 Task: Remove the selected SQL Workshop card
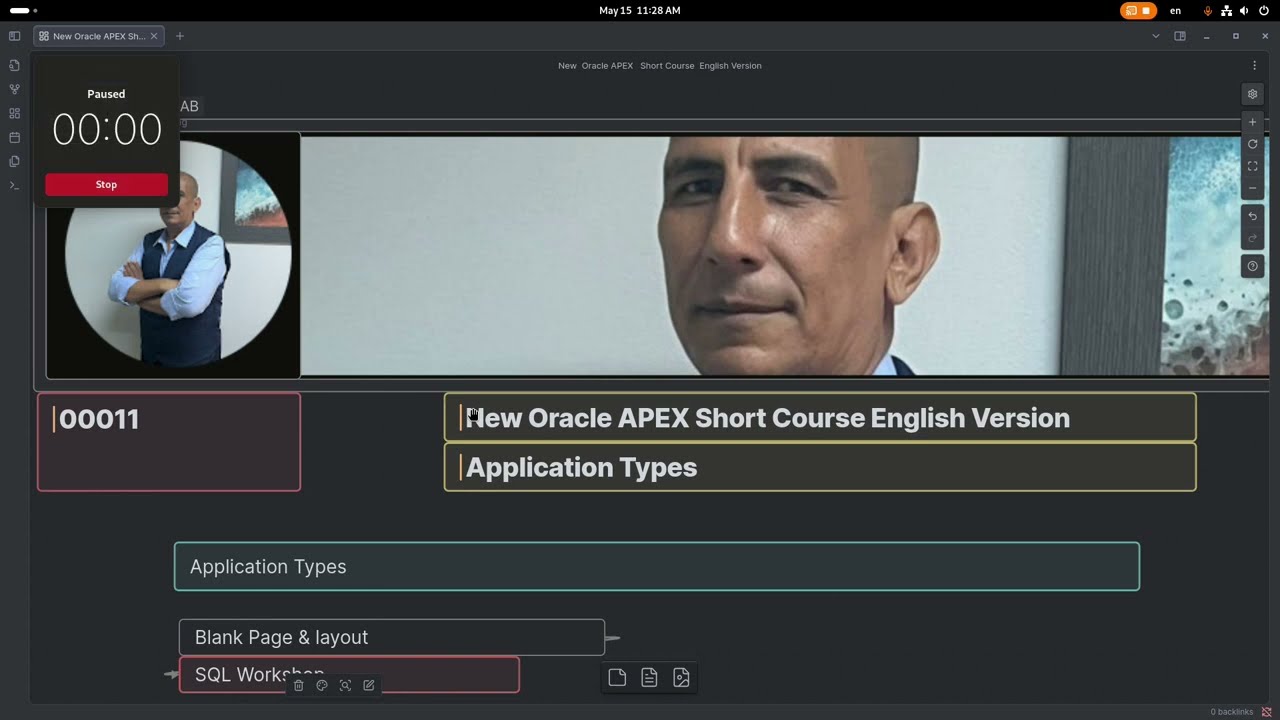click(x=298, y=685)
